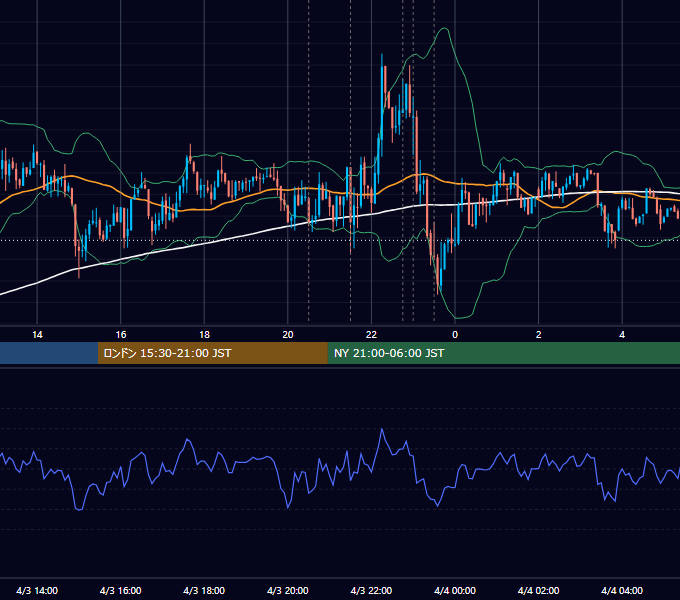Viewport: 680px width, 600px height.
Task: Click the upper Bollinger band peak near midnight
Action: coord(444,29)
